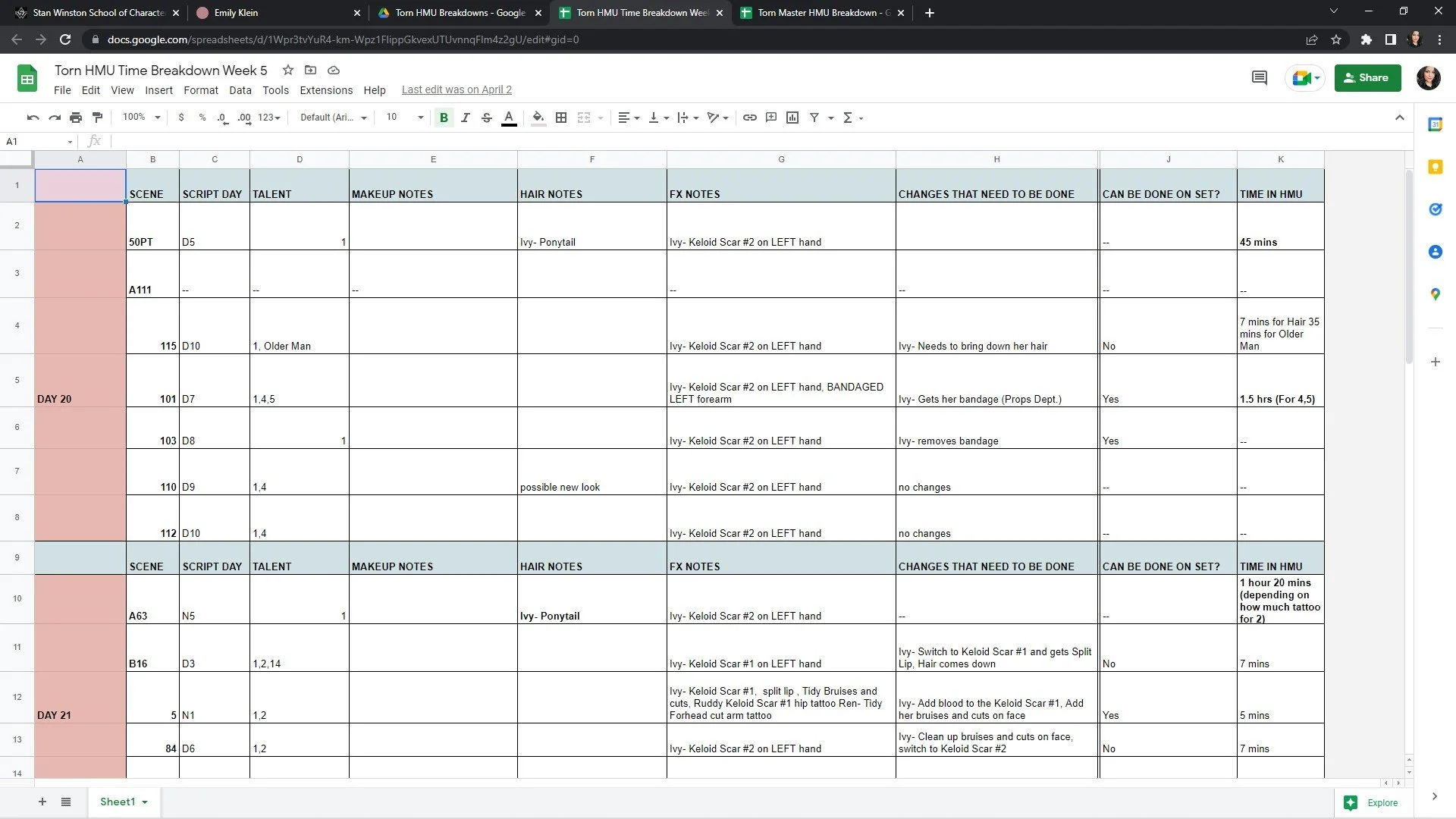Open the Extensions menu
Screen dimensions: 1456x819
(326, 89)
